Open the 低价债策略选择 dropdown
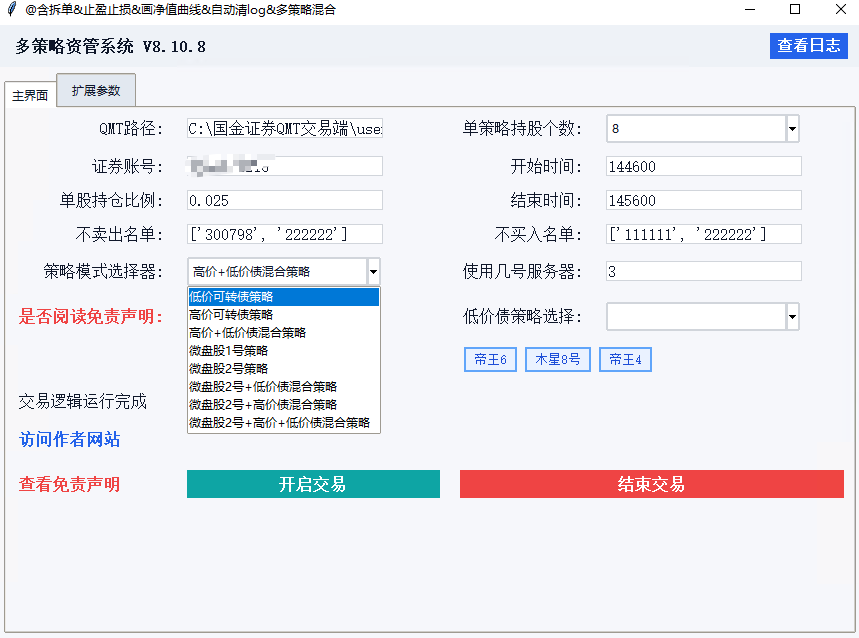The height and width of the screenshot is (638, 859). tap(791, 315)
